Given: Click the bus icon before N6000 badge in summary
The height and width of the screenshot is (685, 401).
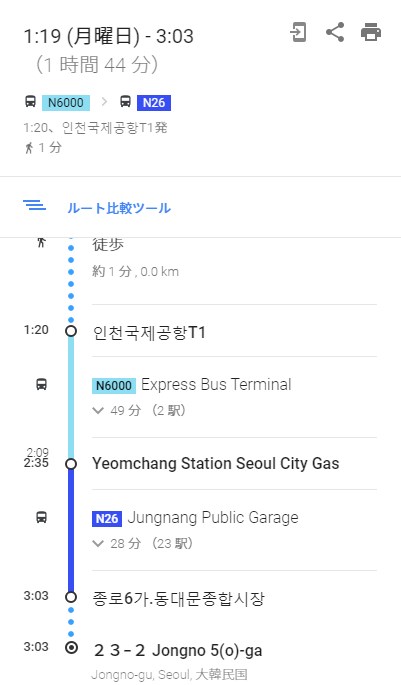Looking at the screenshot, I should pyautogui.click(x=30, y=102).
